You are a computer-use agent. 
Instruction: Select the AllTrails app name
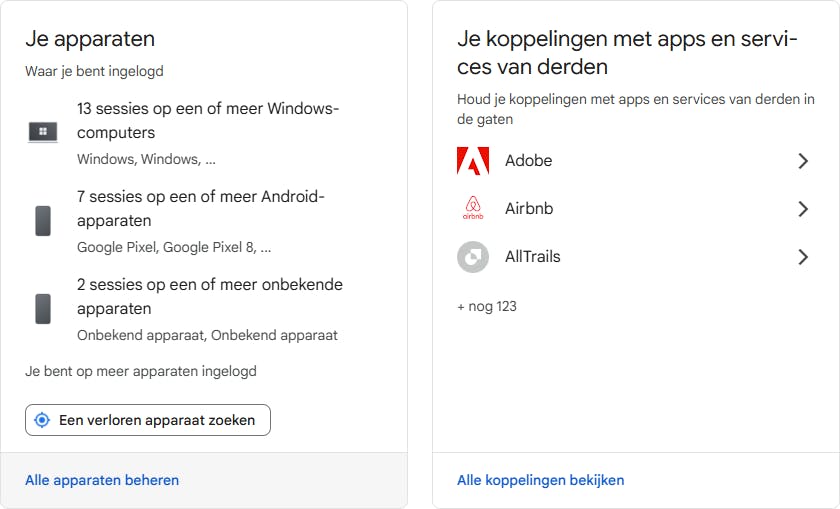pos(533,257)
